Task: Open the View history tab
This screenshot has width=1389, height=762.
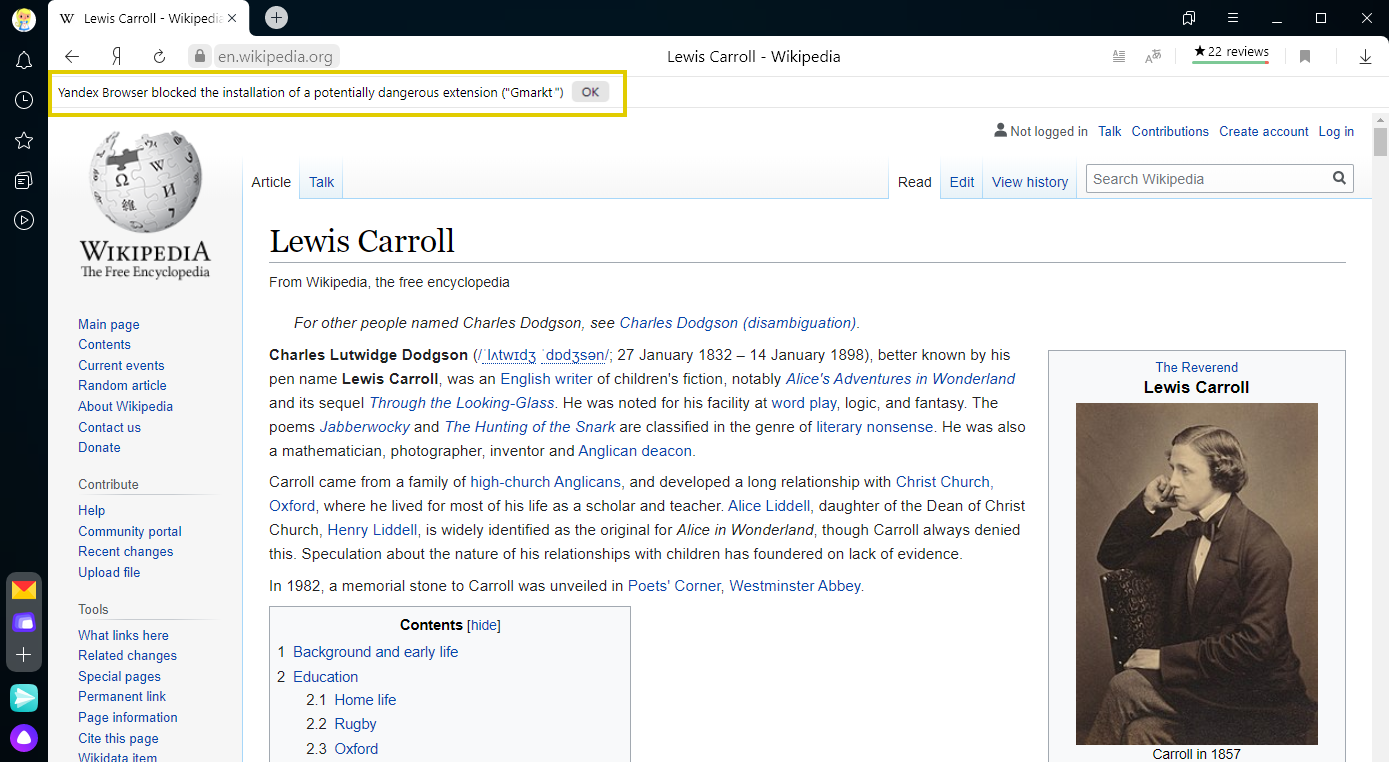Action: tap(1030, 182)
